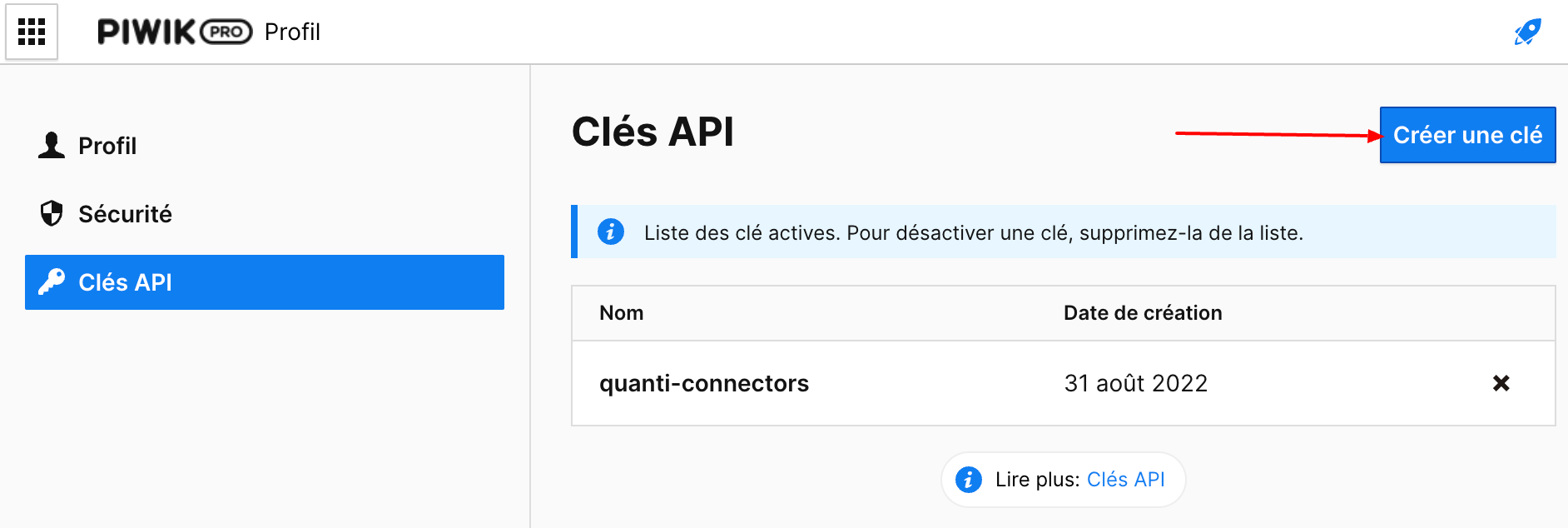The image size is (1568, 528).
Task: Open Sécurité from the sidebar
Action: pyautogui.click(x=124, y=213)
